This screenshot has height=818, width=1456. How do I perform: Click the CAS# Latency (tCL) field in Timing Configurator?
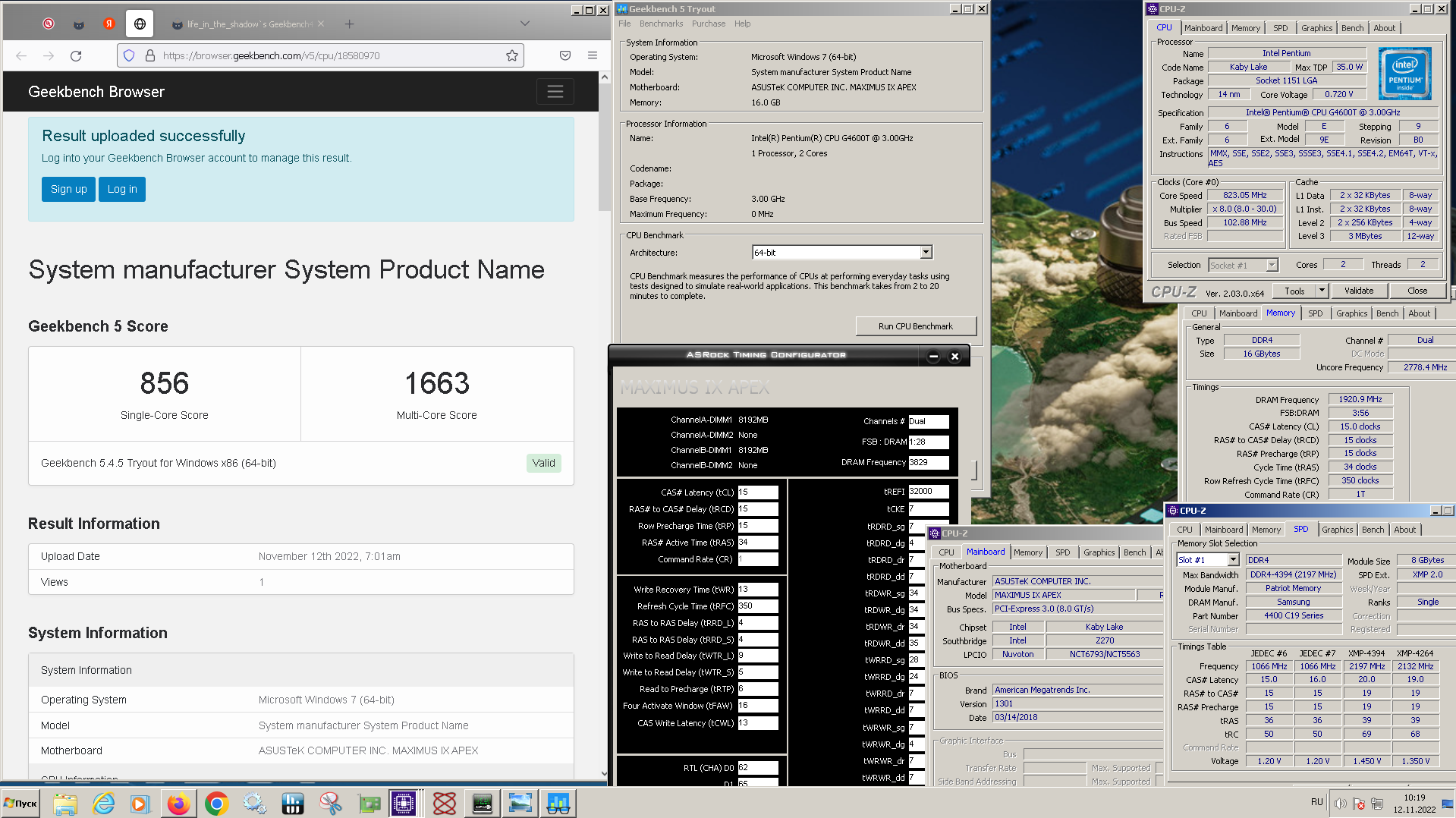pos(757,492)
